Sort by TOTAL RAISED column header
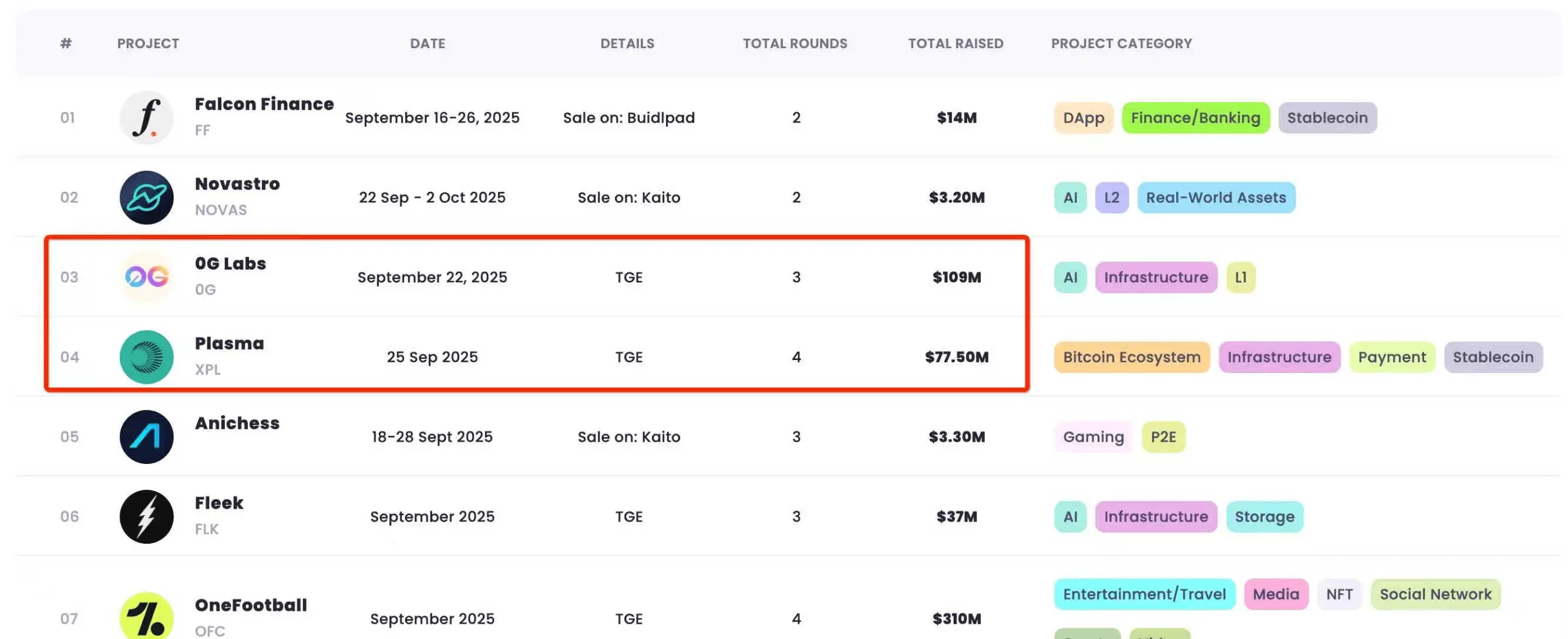This screenshot has width=1568, height=639. click(x=955, y=43)
